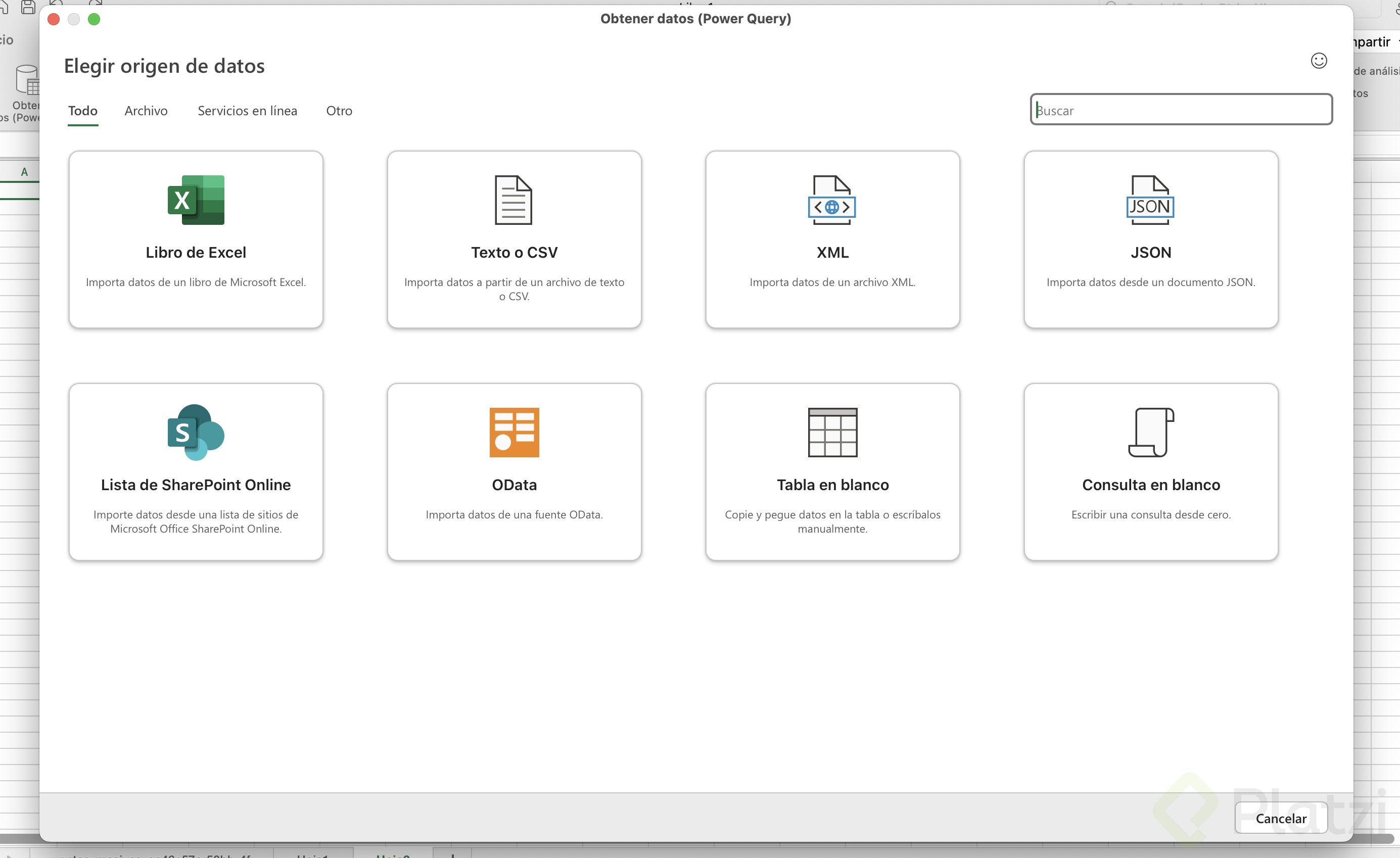Choose the Consulta en blanco scroll icon
The height and width of the screenshot is (858, 1400).
click(x=1150, y=433)
